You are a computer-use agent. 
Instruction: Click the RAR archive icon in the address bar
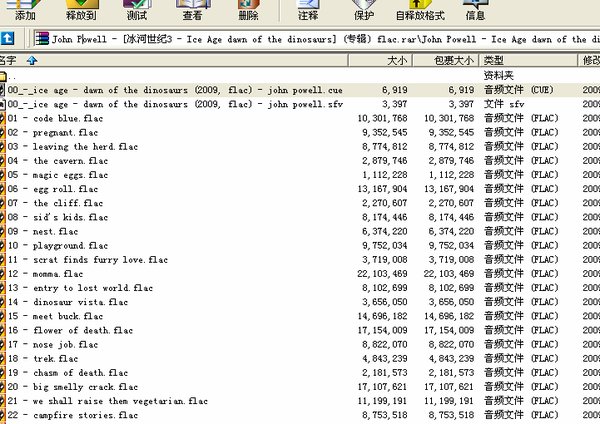[42, 39]
